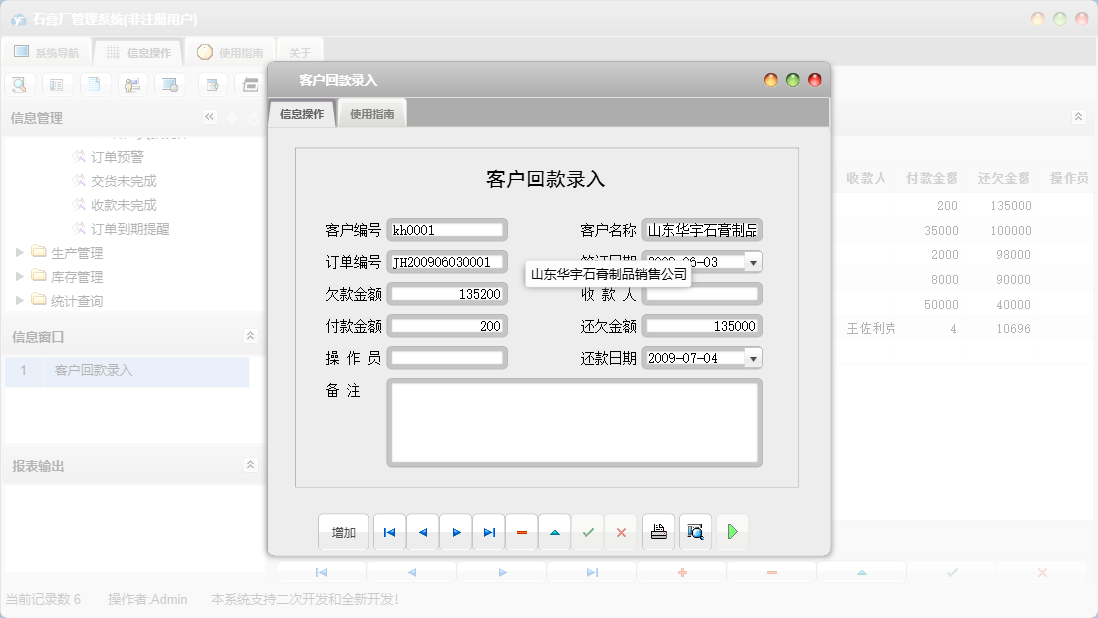
Task: Jump to the first record icon
Action: (x=390, y=532)
